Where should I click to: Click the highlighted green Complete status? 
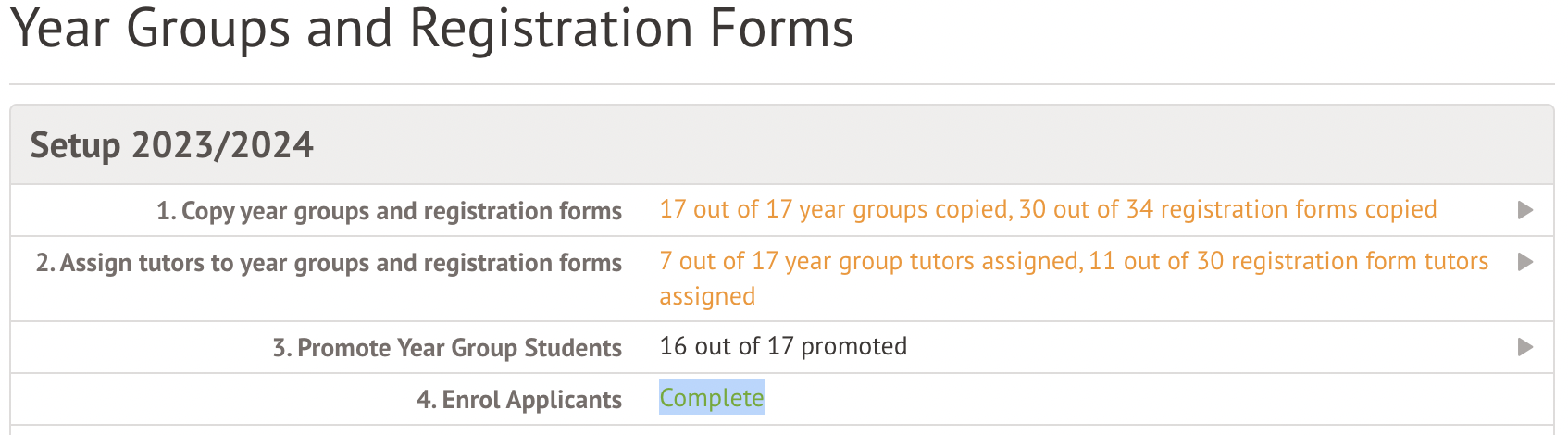point(711,398)
